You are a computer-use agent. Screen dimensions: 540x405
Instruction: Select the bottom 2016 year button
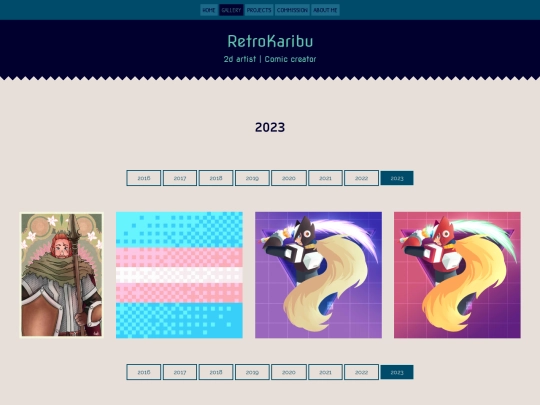coord(144,372)
